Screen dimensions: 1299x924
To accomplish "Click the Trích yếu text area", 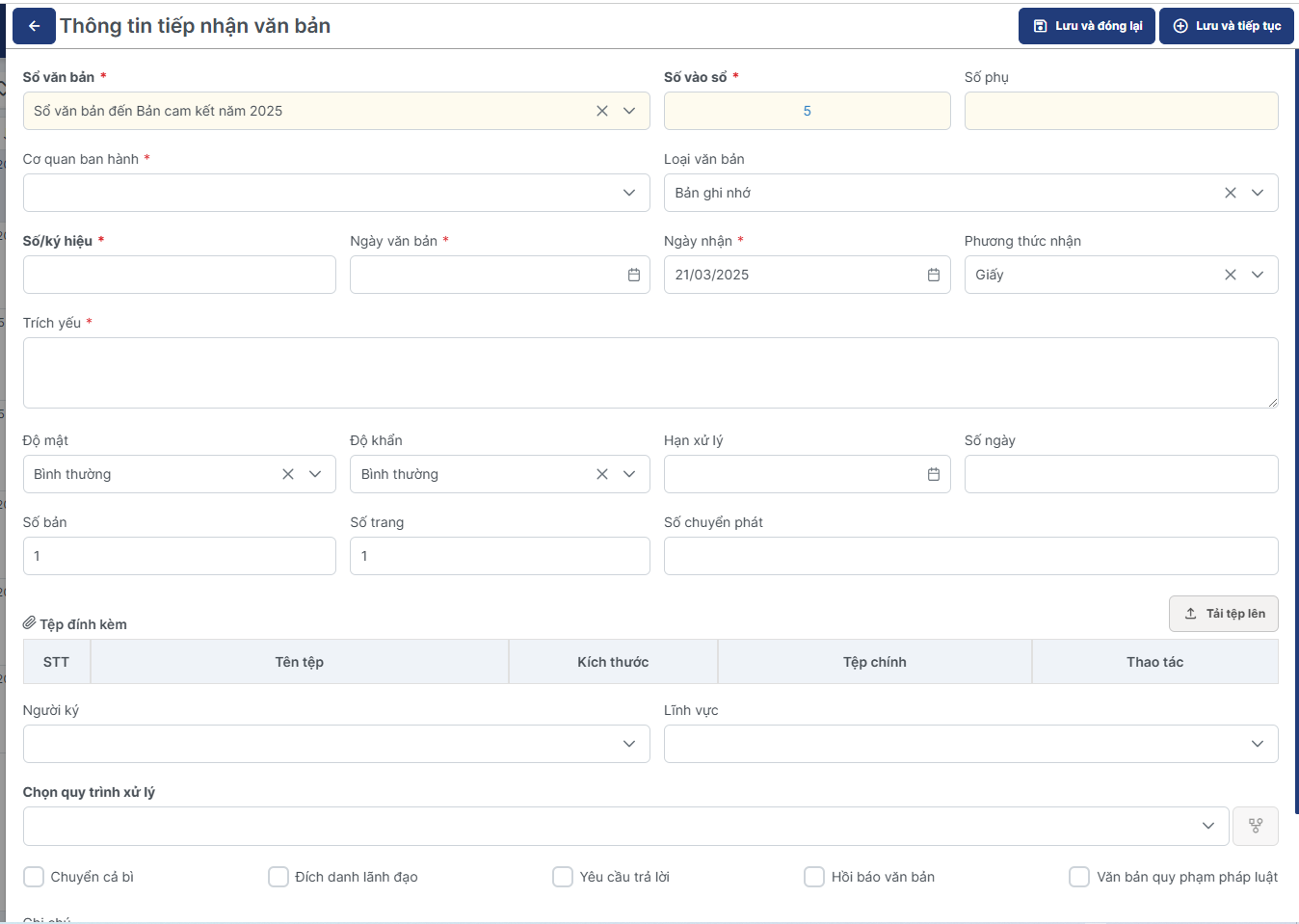I will coord(650,373).
